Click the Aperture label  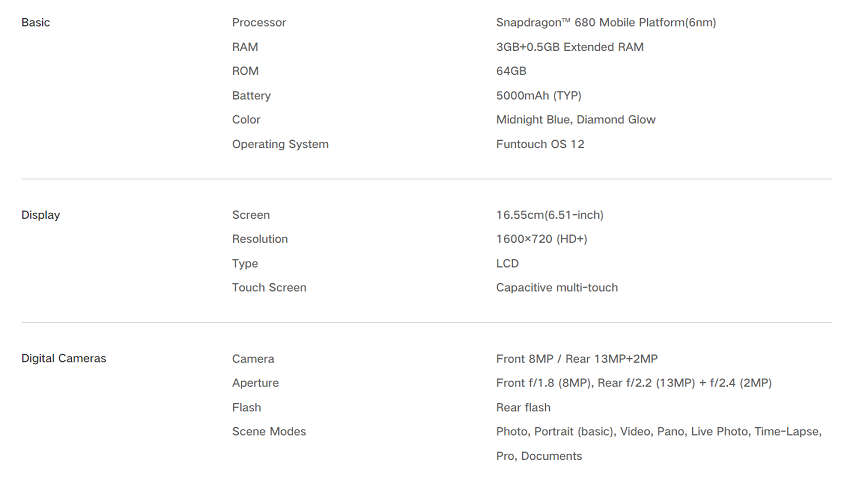(x=255, y=383)
